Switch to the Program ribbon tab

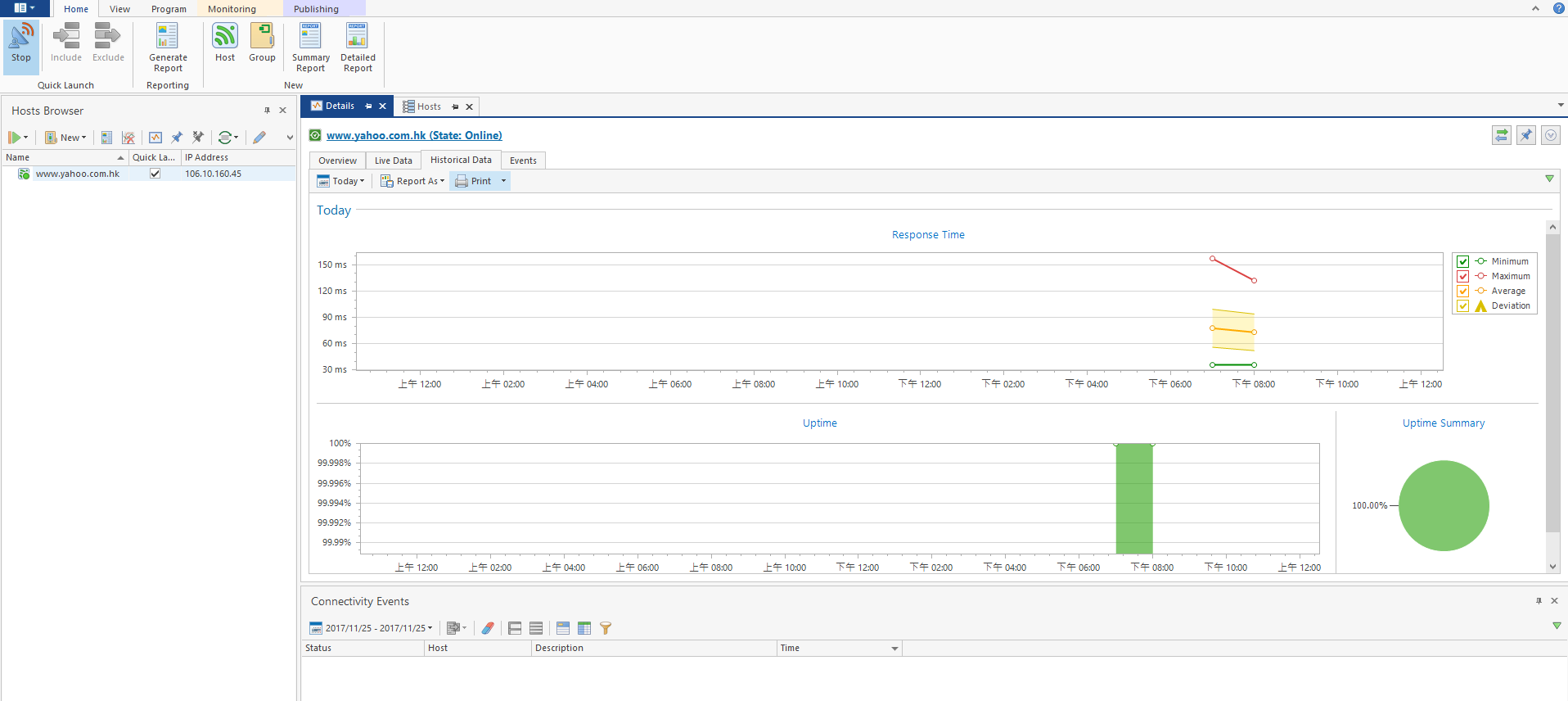169,9
